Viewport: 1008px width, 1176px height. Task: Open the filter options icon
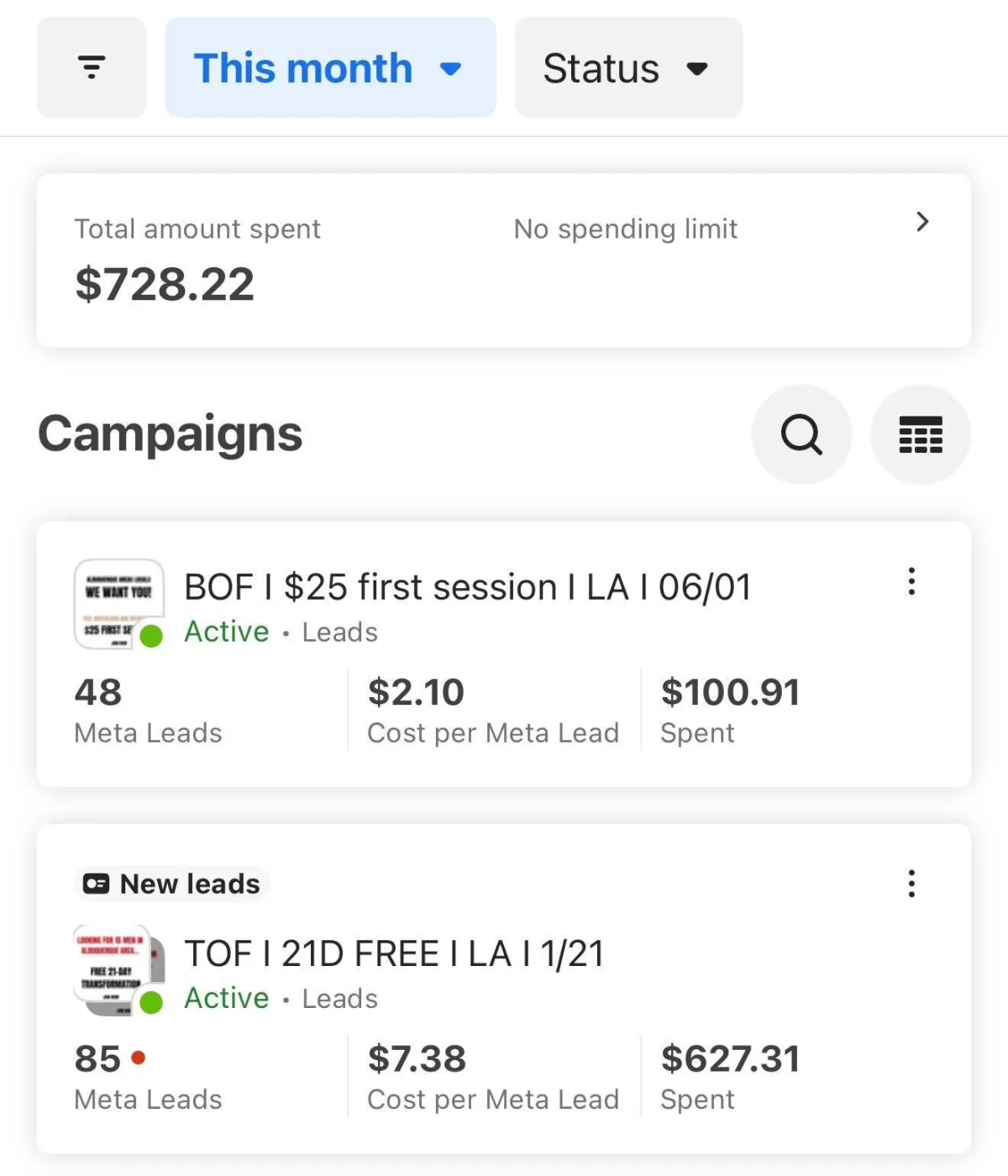click(92, 67)
